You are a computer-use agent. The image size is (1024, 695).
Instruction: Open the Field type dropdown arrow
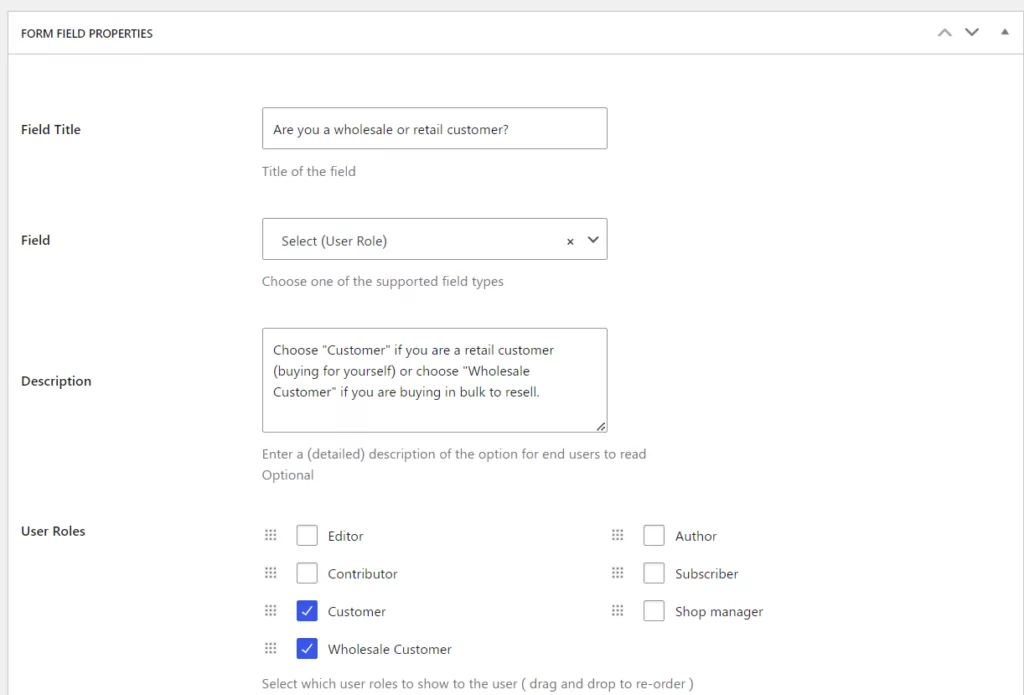click(593, 240)
